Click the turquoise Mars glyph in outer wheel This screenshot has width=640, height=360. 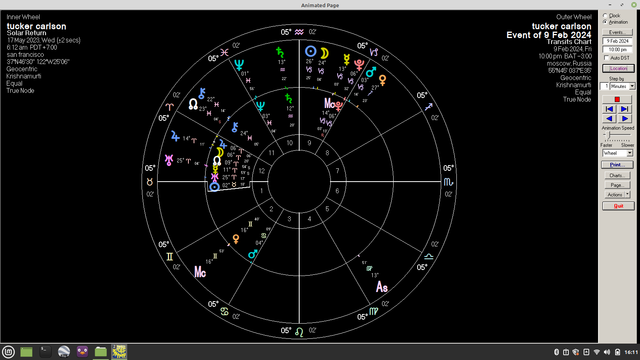coord(371,72)
